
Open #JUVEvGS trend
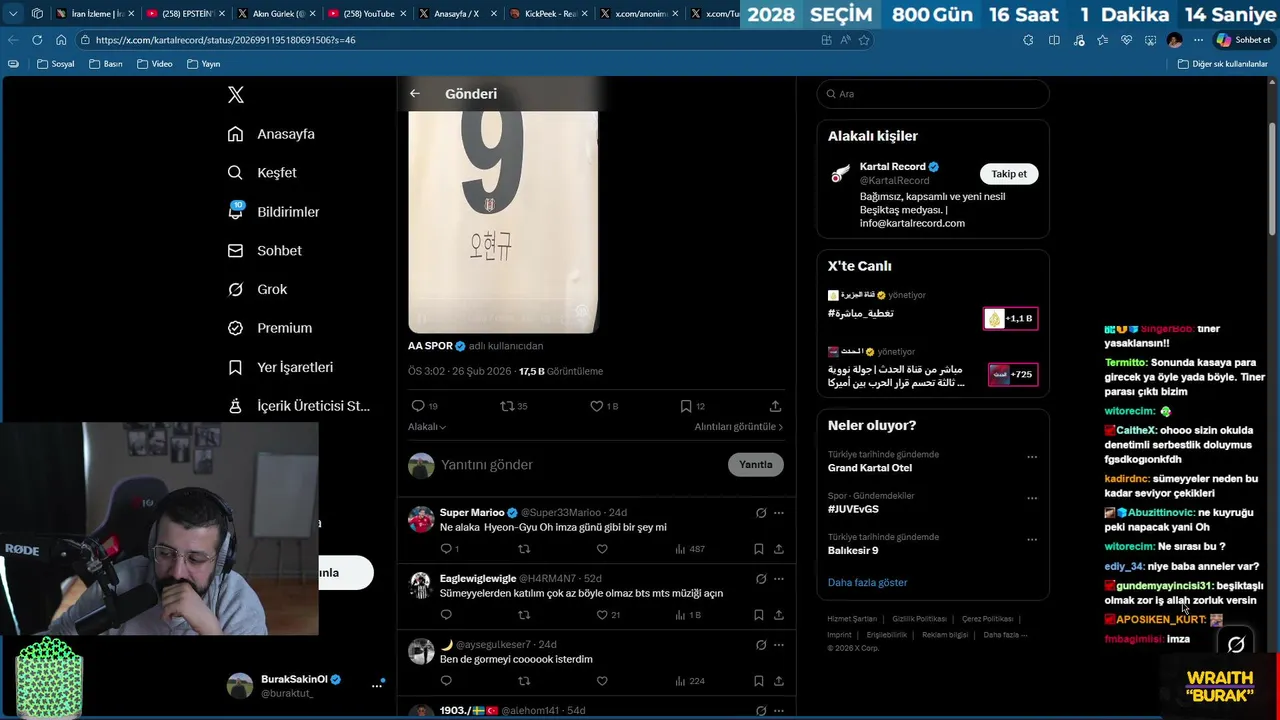[853, 509]
